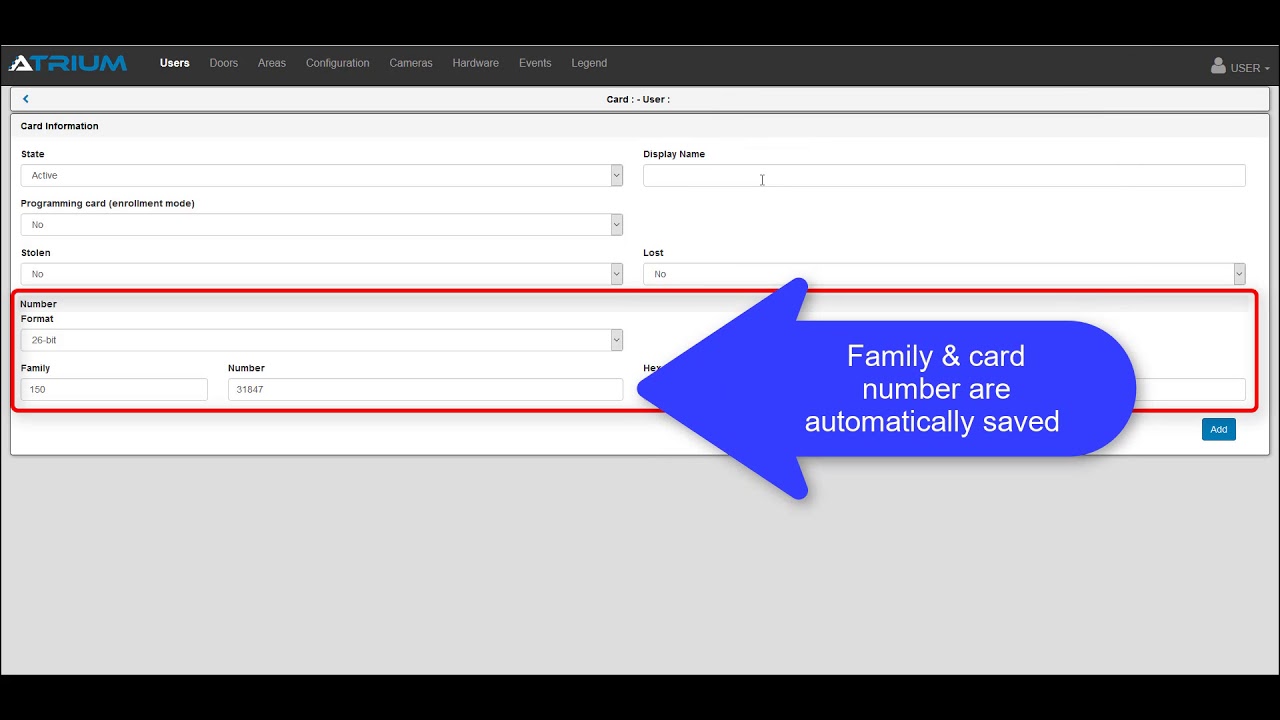This screenshot has width=1280, height=720.
Task: Expand the State dropdown
Action: 322,175
